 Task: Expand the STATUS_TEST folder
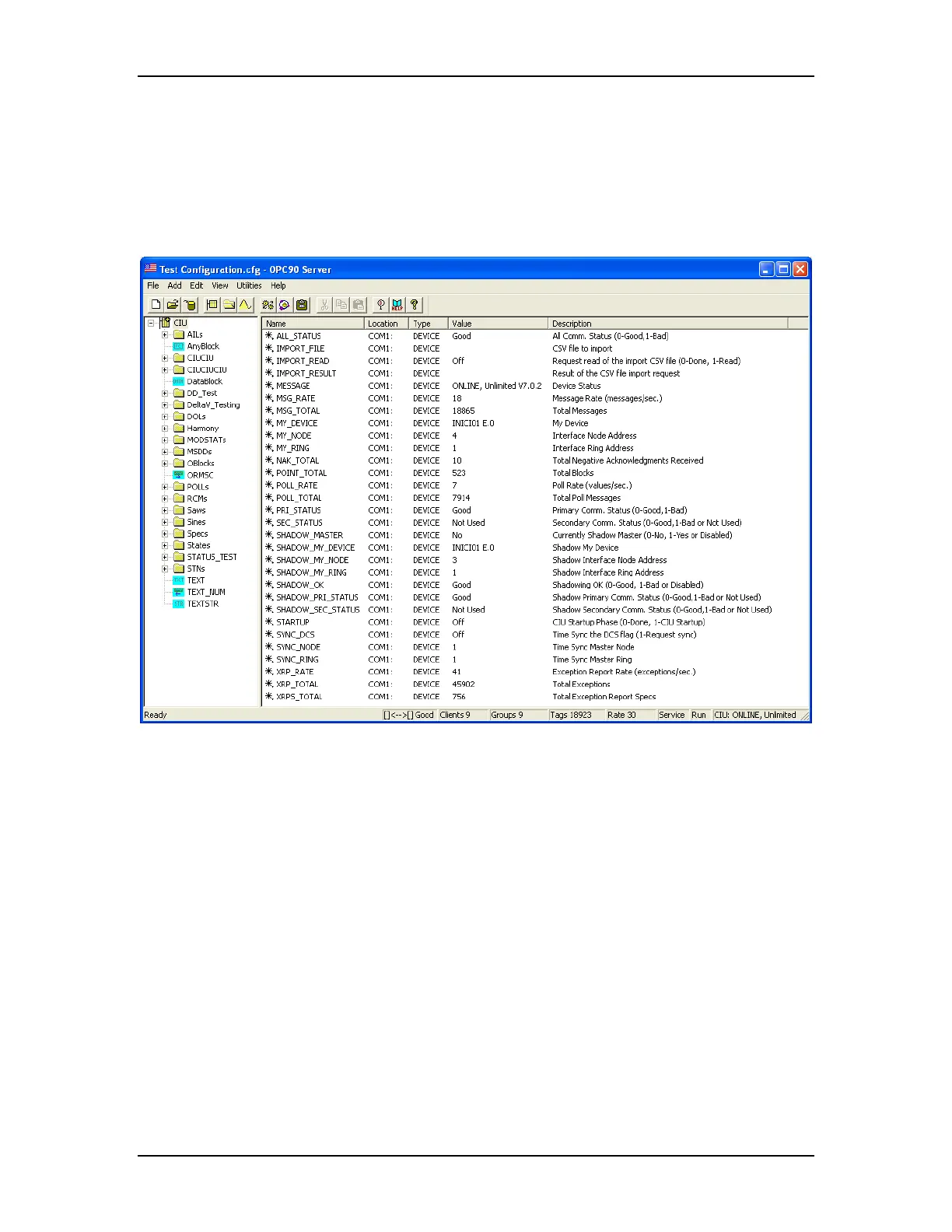click(x=165, y=557)
